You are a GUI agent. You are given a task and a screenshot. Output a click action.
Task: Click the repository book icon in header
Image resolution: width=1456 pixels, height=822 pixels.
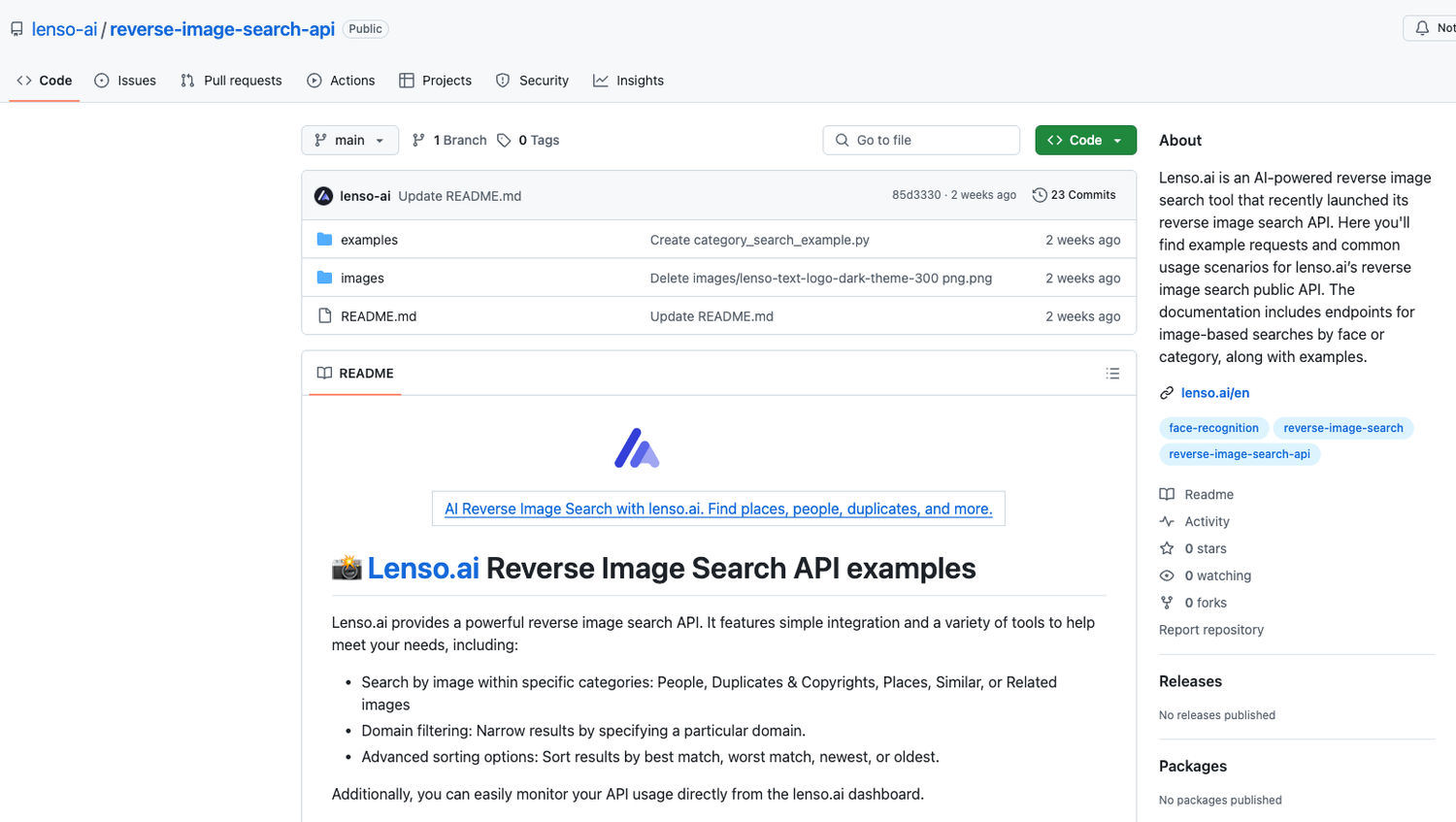(17, 29)
